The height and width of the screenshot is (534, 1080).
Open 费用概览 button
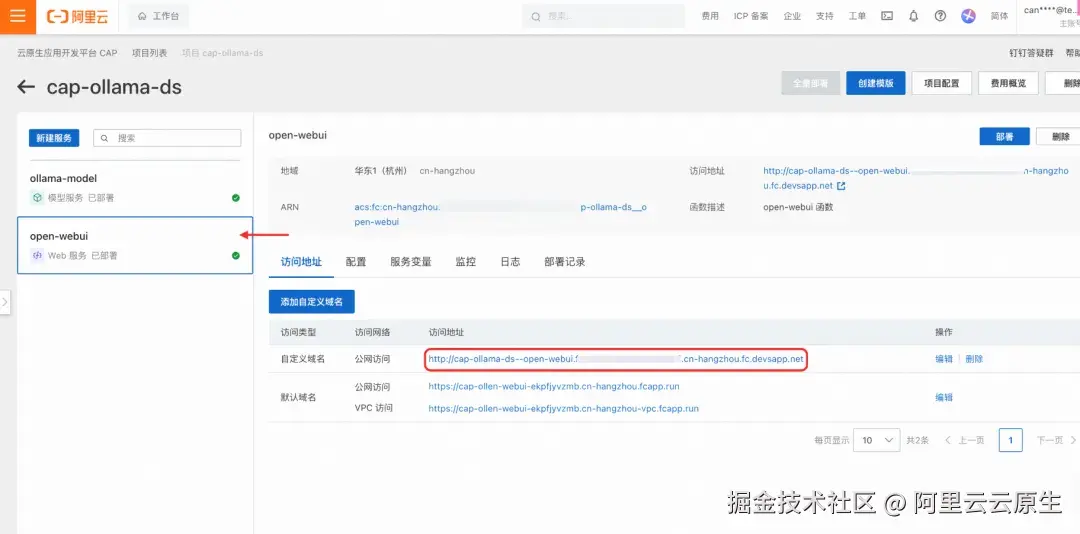click(1008, 83)
